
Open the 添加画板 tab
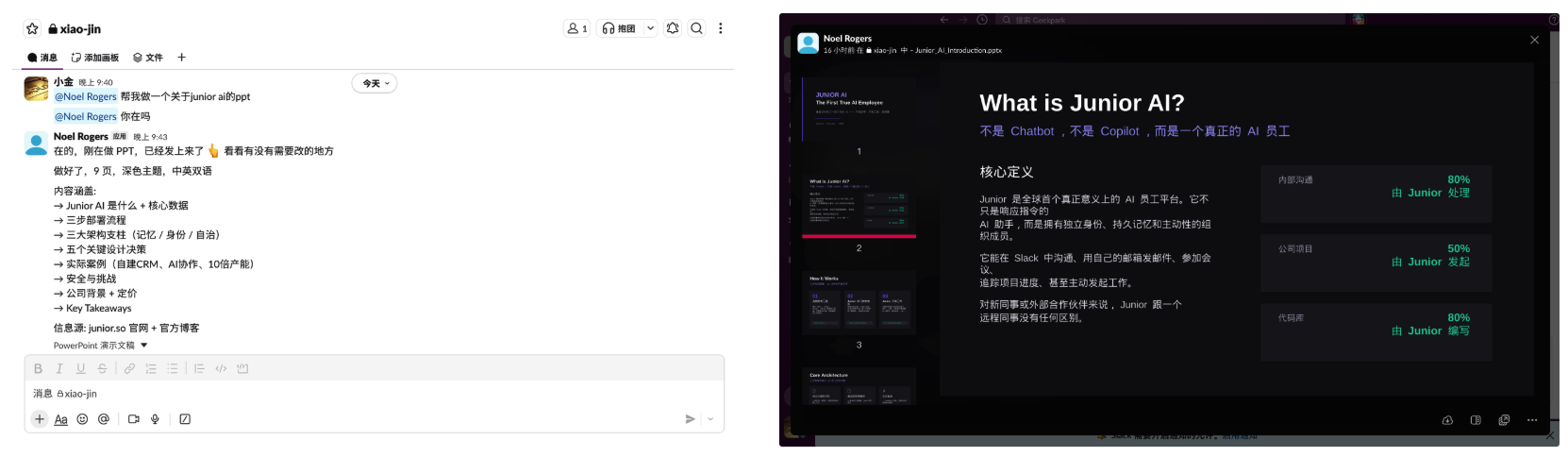(x=95, y=58)
